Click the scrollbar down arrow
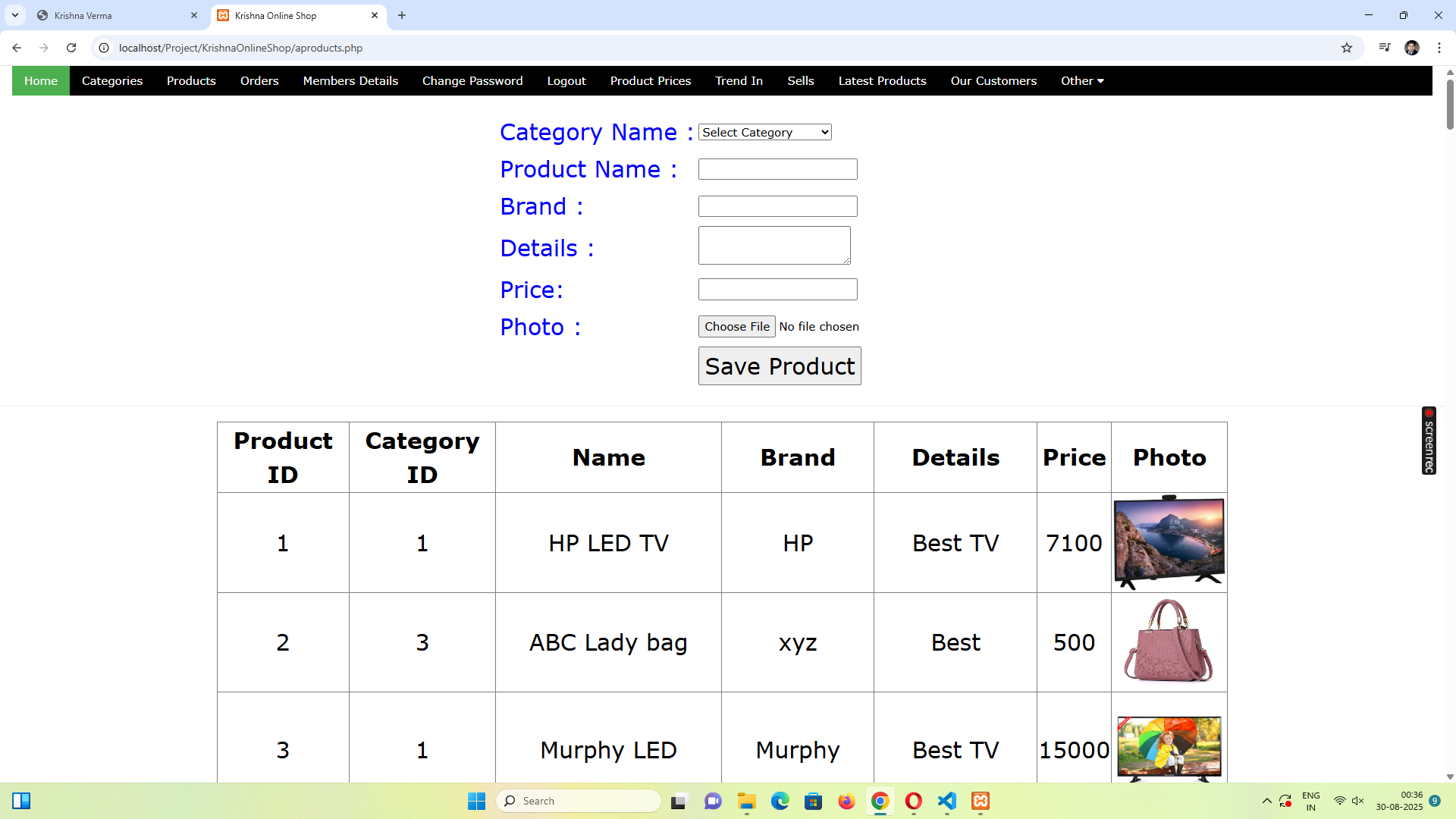 click(x=1450, y=777)
